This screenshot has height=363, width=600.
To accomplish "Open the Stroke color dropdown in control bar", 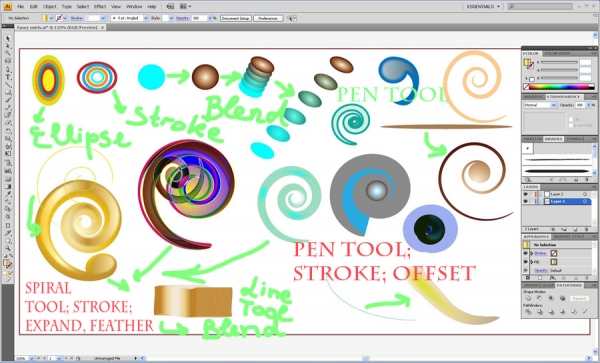I will pos(65,18).
